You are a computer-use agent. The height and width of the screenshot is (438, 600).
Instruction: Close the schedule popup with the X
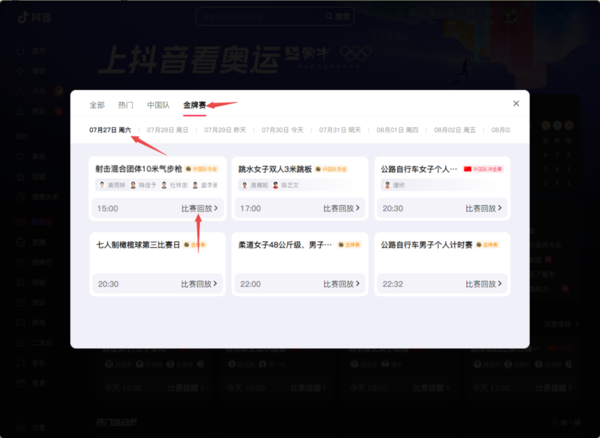point(516,103)
